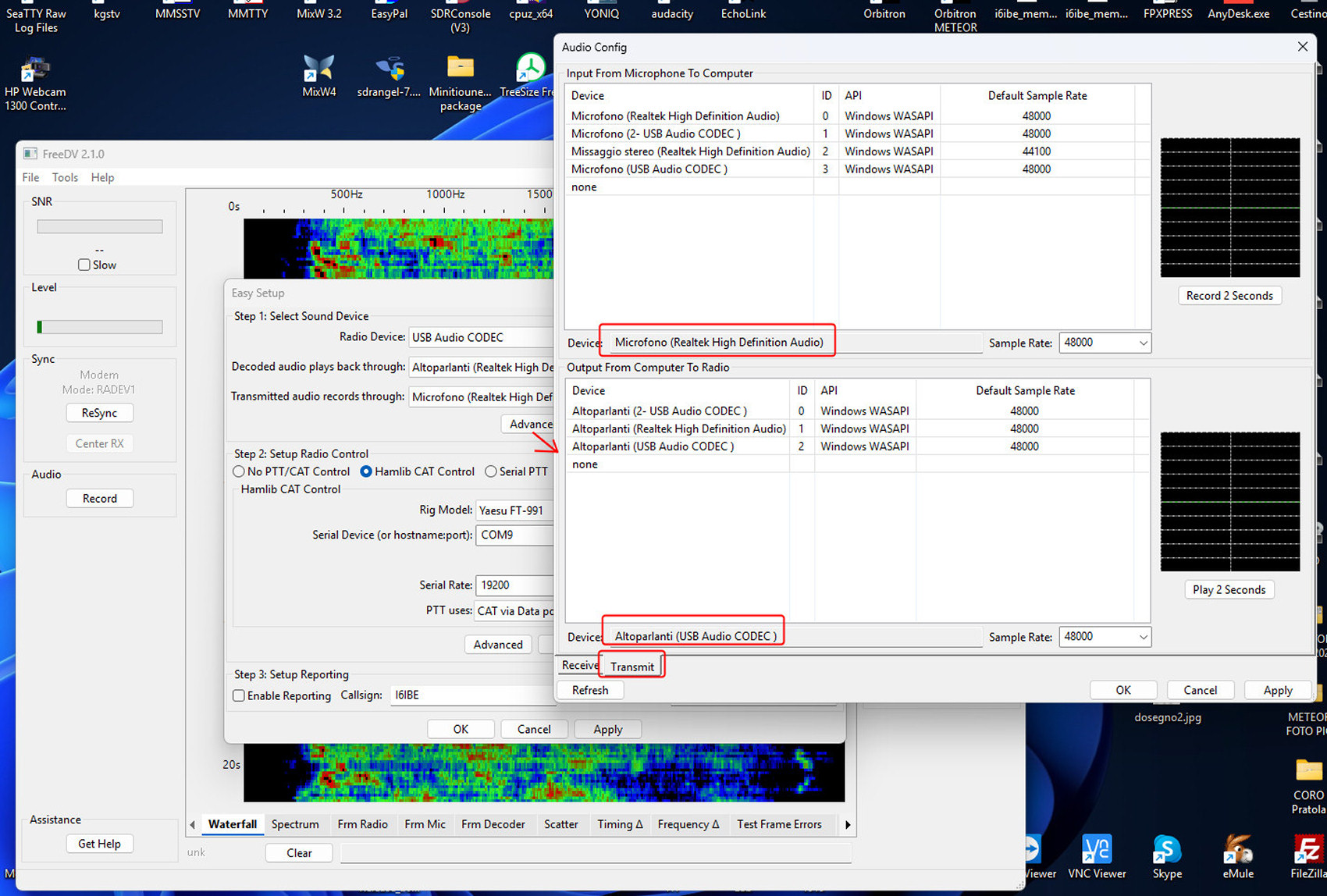Viewport: 1327px width, 896px height.
Task: Expand the input Sample Rate dropdown
Action: (1105, 343)
